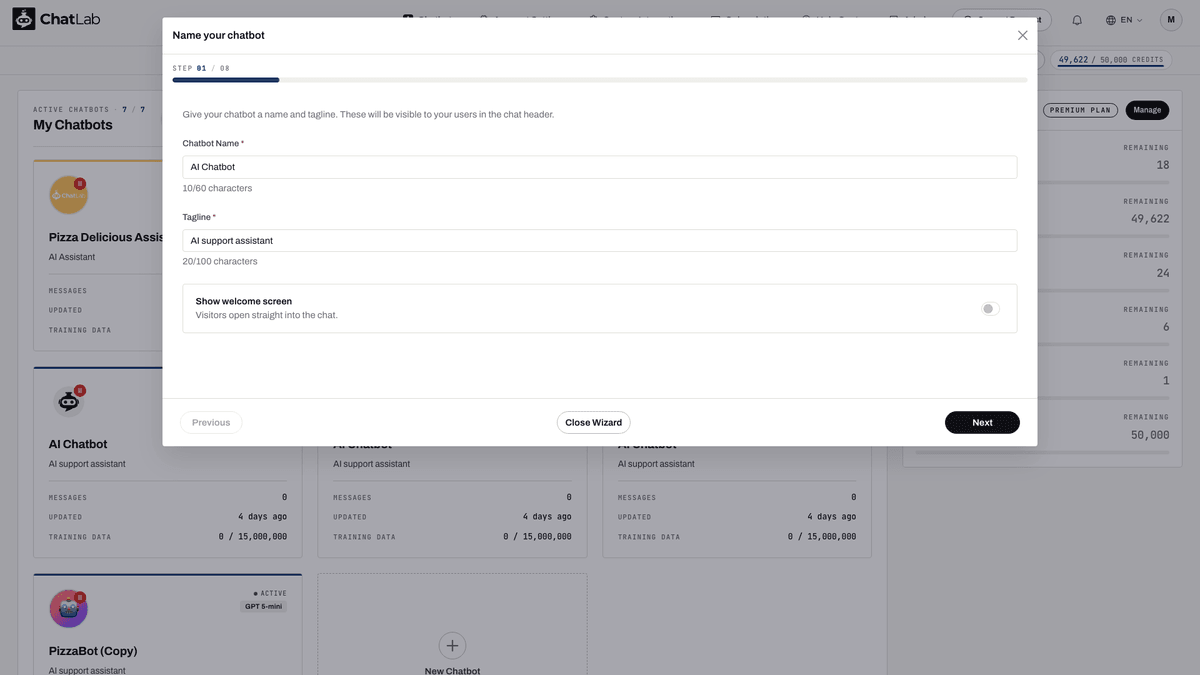Click the GPT 5-mini model badge
Image resolution: width=1200 pixels, height=675 pixels.
[264, 606]
